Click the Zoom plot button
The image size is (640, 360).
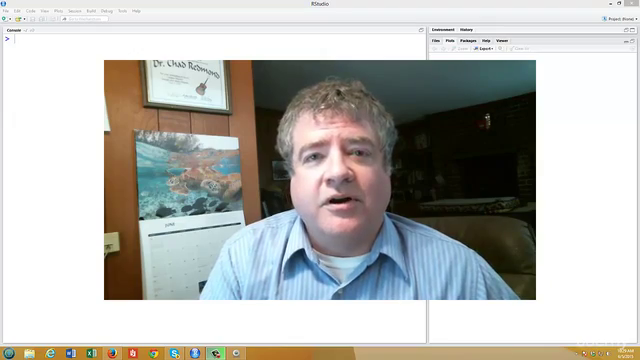[460, 49]
